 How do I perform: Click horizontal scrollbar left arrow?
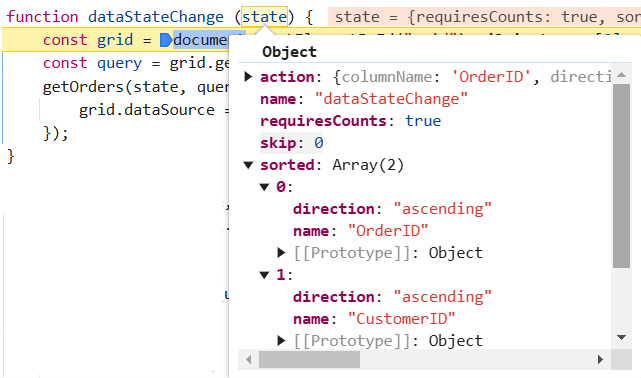[x=248, y=360]
